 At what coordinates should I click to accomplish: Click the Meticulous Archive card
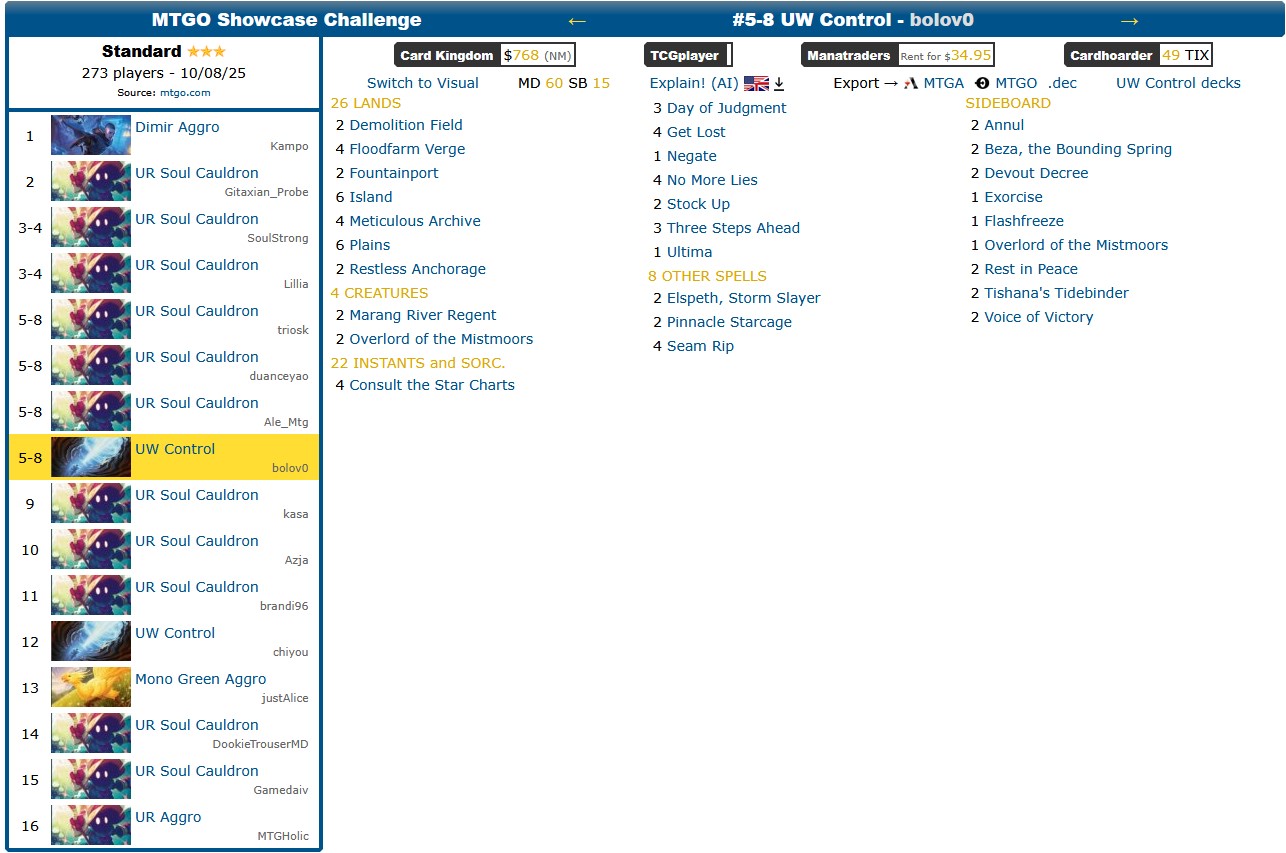[415, 221]
